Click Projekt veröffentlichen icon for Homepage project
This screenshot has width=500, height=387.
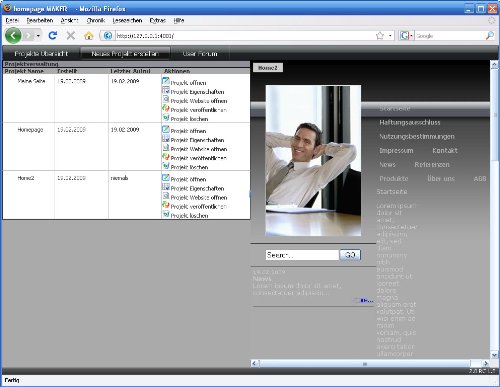[x=166, y=156]
